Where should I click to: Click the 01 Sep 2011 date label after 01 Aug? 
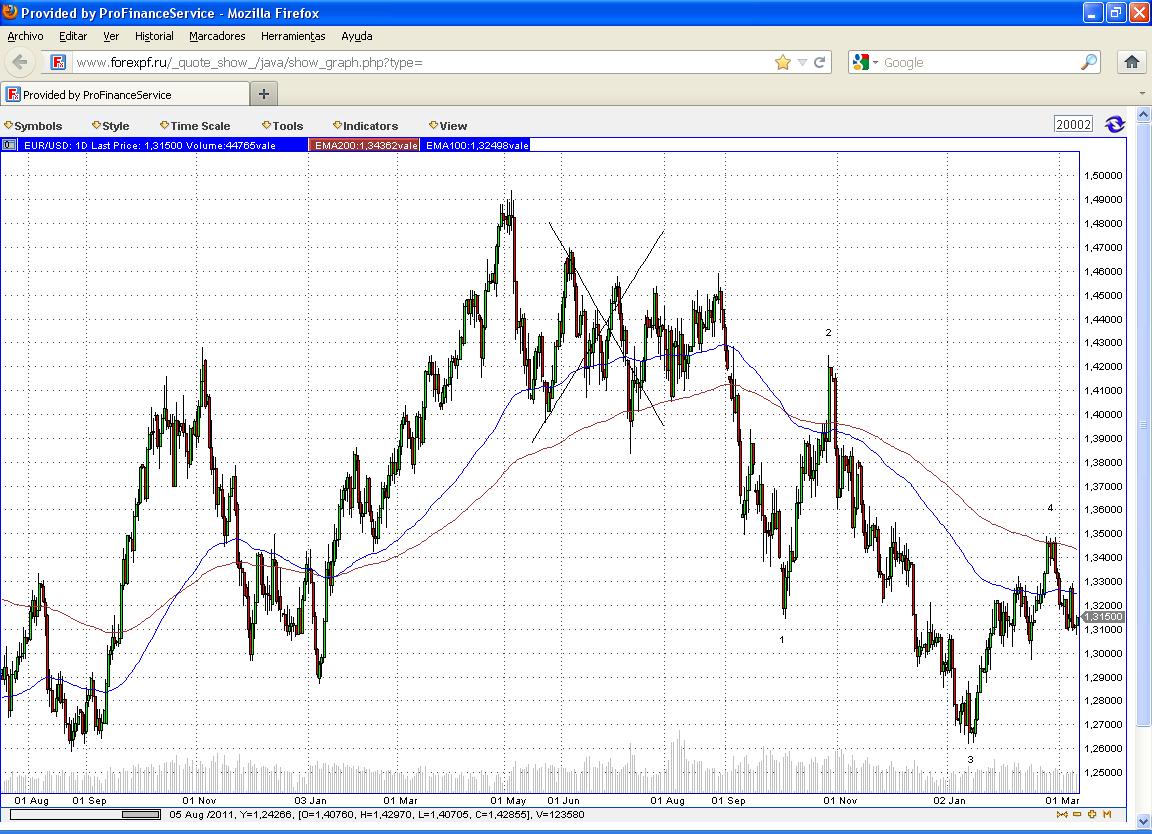tap(728, 800)
